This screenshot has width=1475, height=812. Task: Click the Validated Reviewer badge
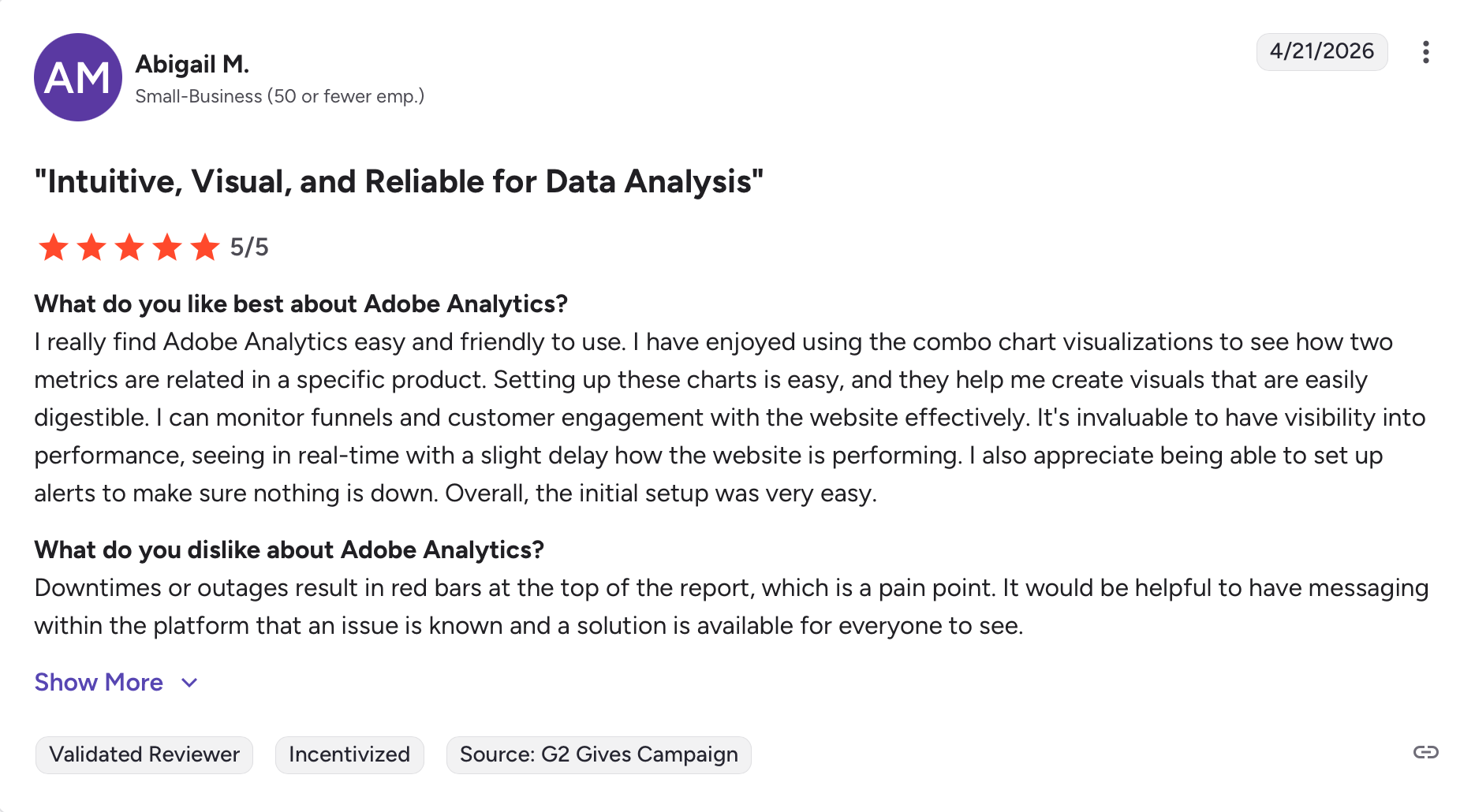click(x=144, y=754)
